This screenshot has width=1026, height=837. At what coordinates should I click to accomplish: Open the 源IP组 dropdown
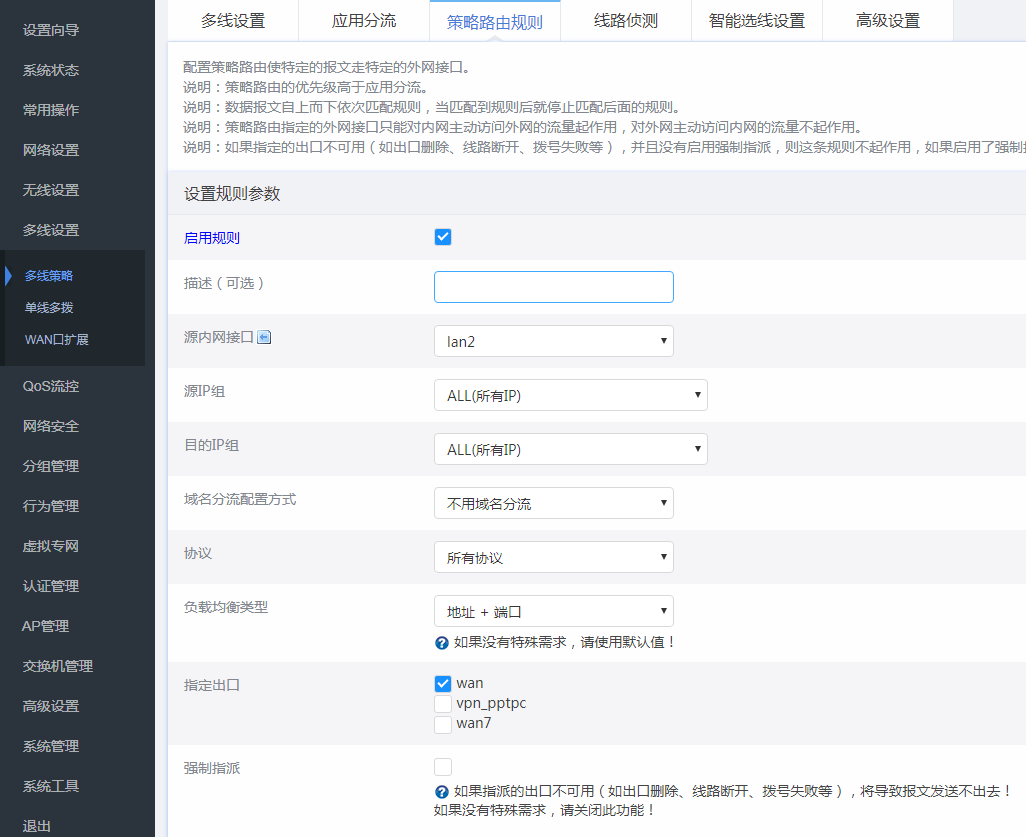[570, 395]
